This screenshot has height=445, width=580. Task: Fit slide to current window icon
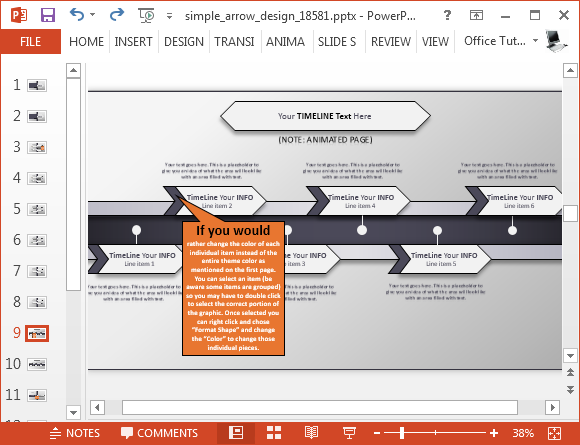point(554,433)
